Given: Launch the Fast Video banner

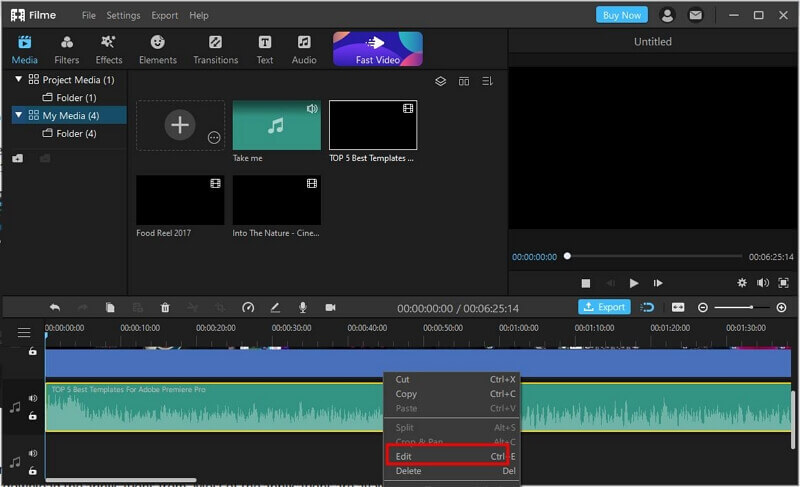Looking at the screenshot, I should [x=378, y=49].
